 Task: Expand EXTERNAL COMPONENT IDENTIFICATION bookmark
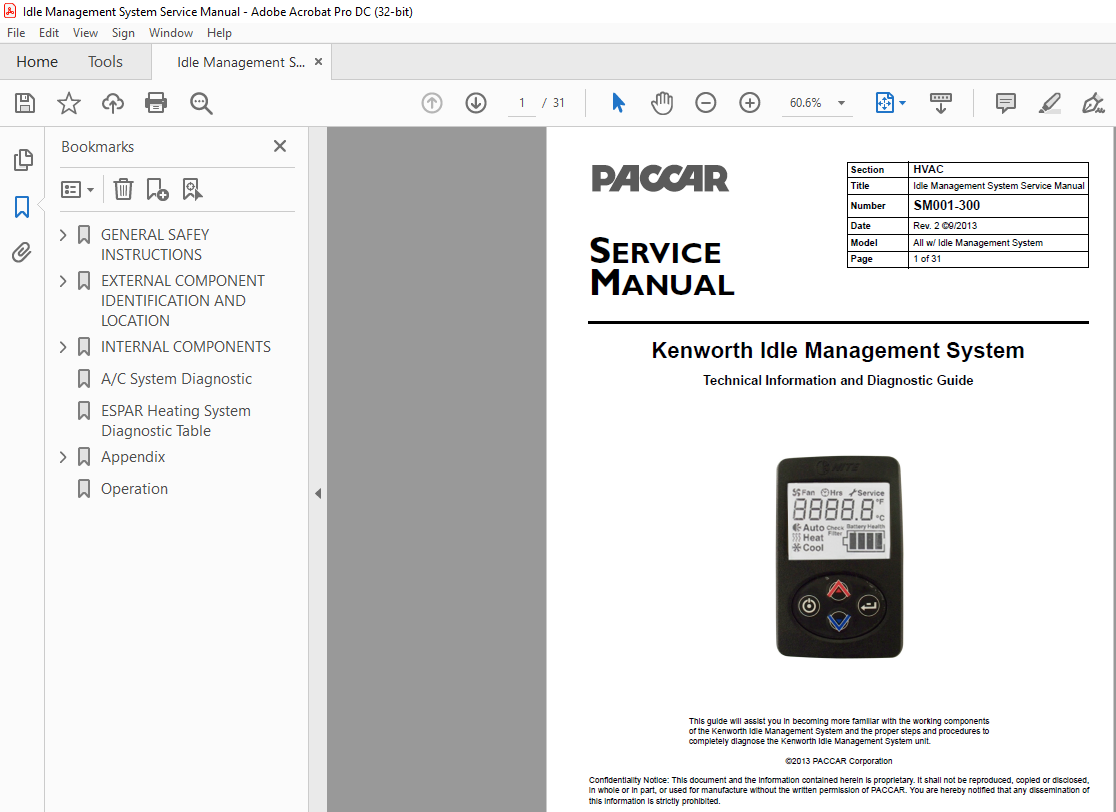tap(63, 281)
